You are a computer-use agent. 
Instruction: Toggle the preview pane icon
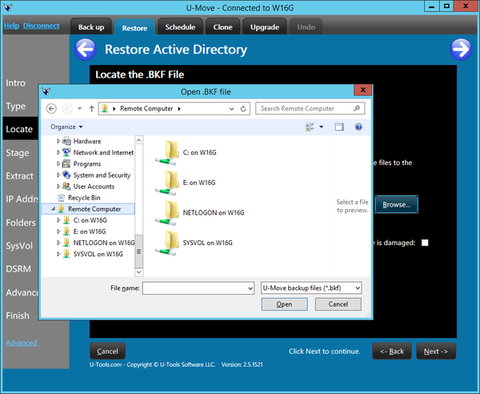pos(339,127)
